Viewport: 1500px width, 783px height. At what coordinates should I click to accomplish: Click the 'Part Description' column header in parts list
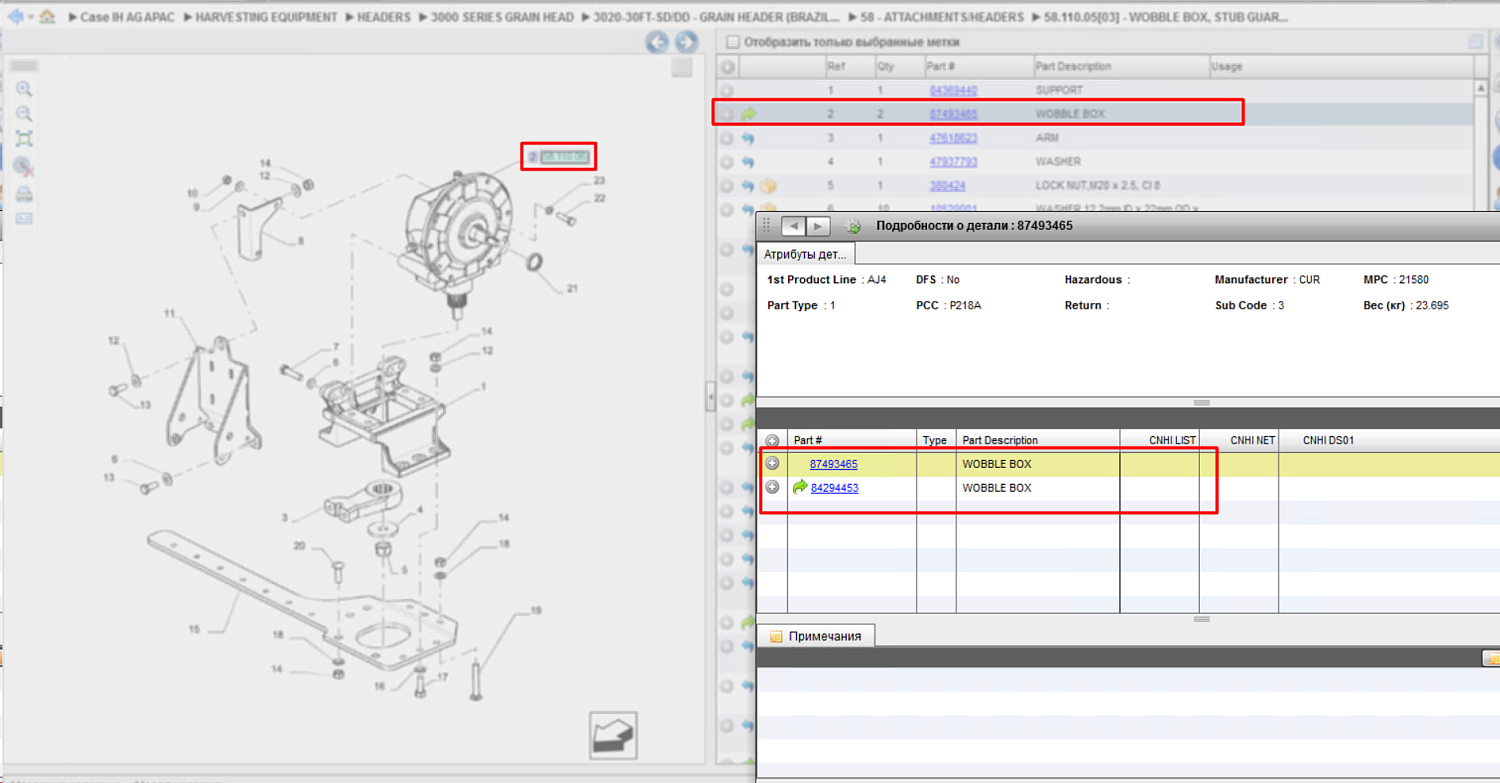[x=1121, y=67]
